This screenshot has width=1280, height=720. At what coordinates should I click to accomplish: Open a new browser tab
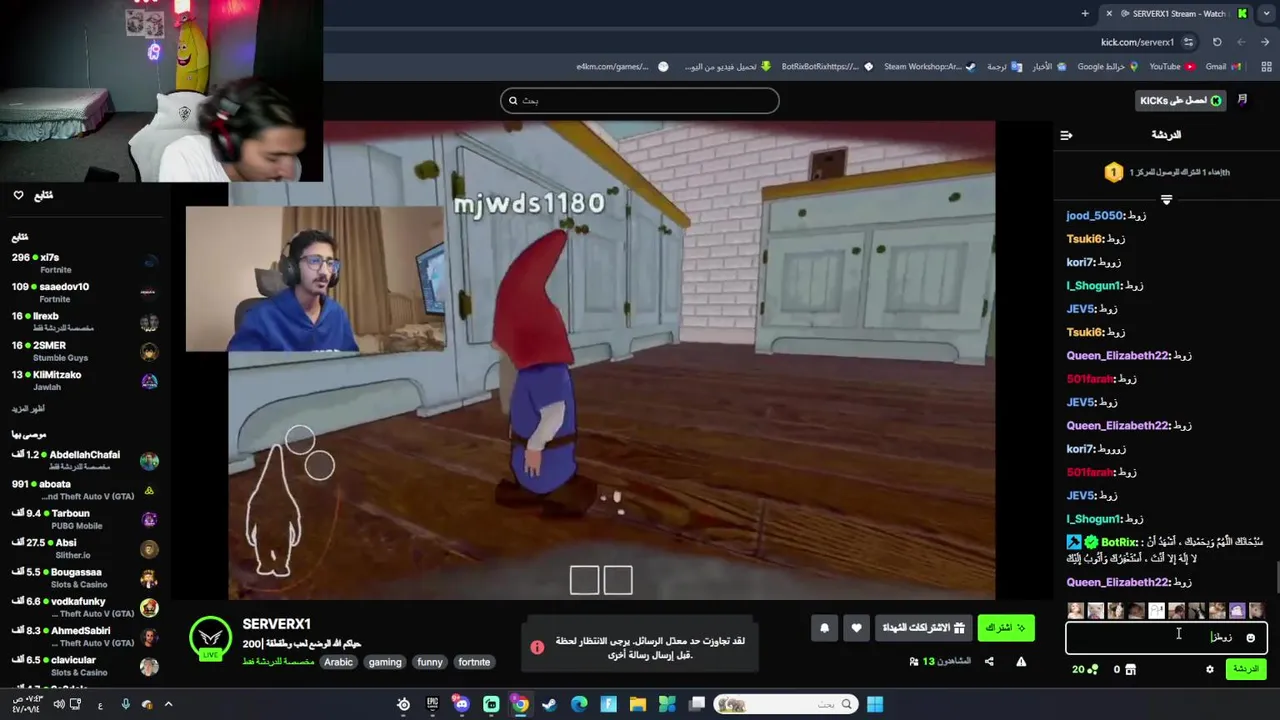click(x=1085, y=13)
